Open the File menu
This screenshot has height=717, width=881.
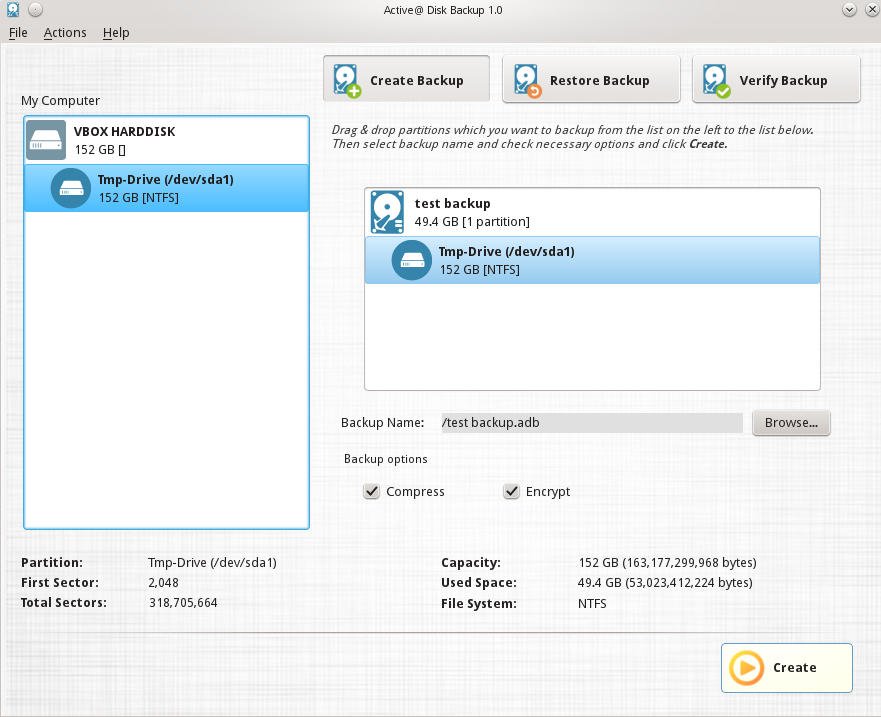point(18,32)
